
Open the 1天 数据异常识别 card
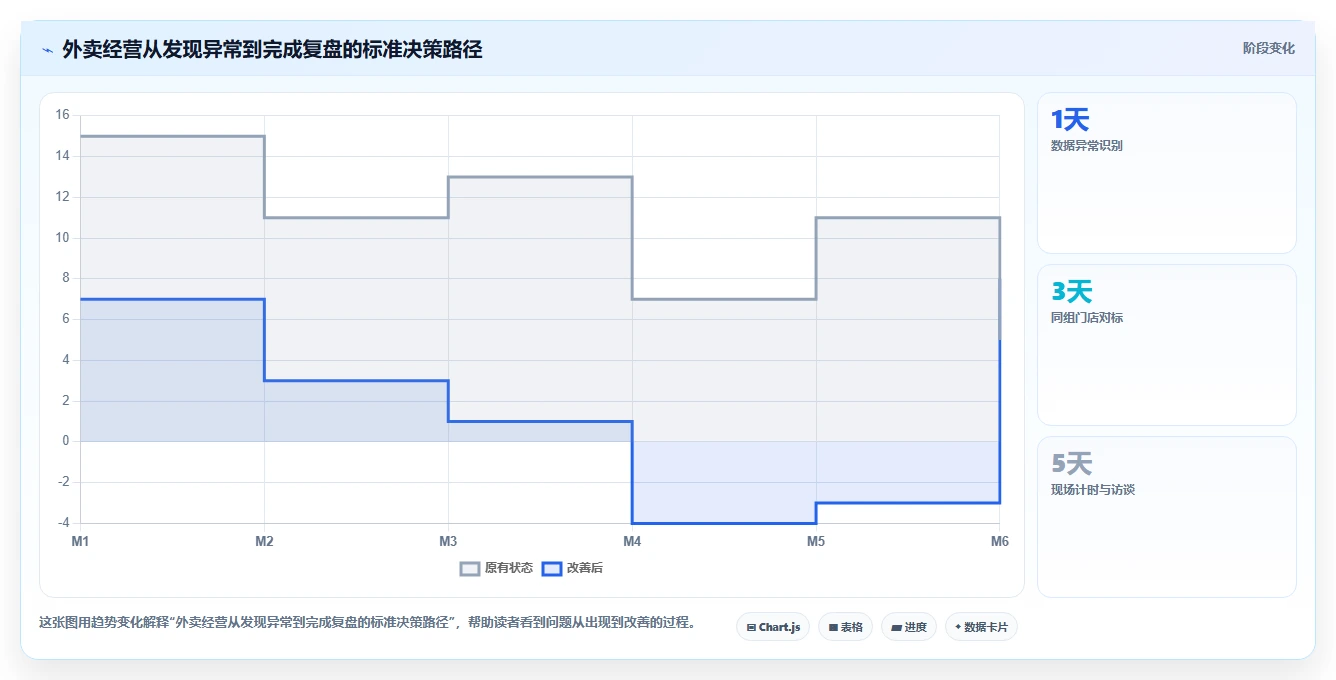click(x=1166, y=173)
